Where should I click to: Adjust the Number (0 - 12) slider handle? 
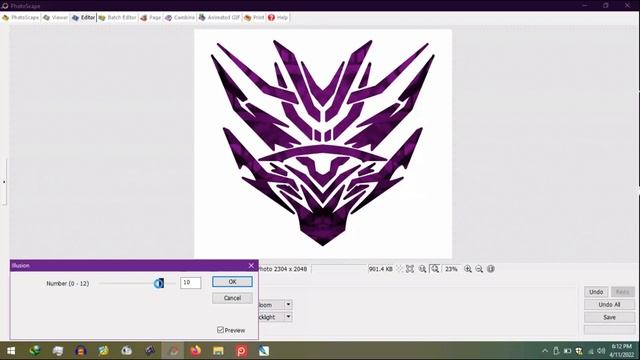(159, 283)
